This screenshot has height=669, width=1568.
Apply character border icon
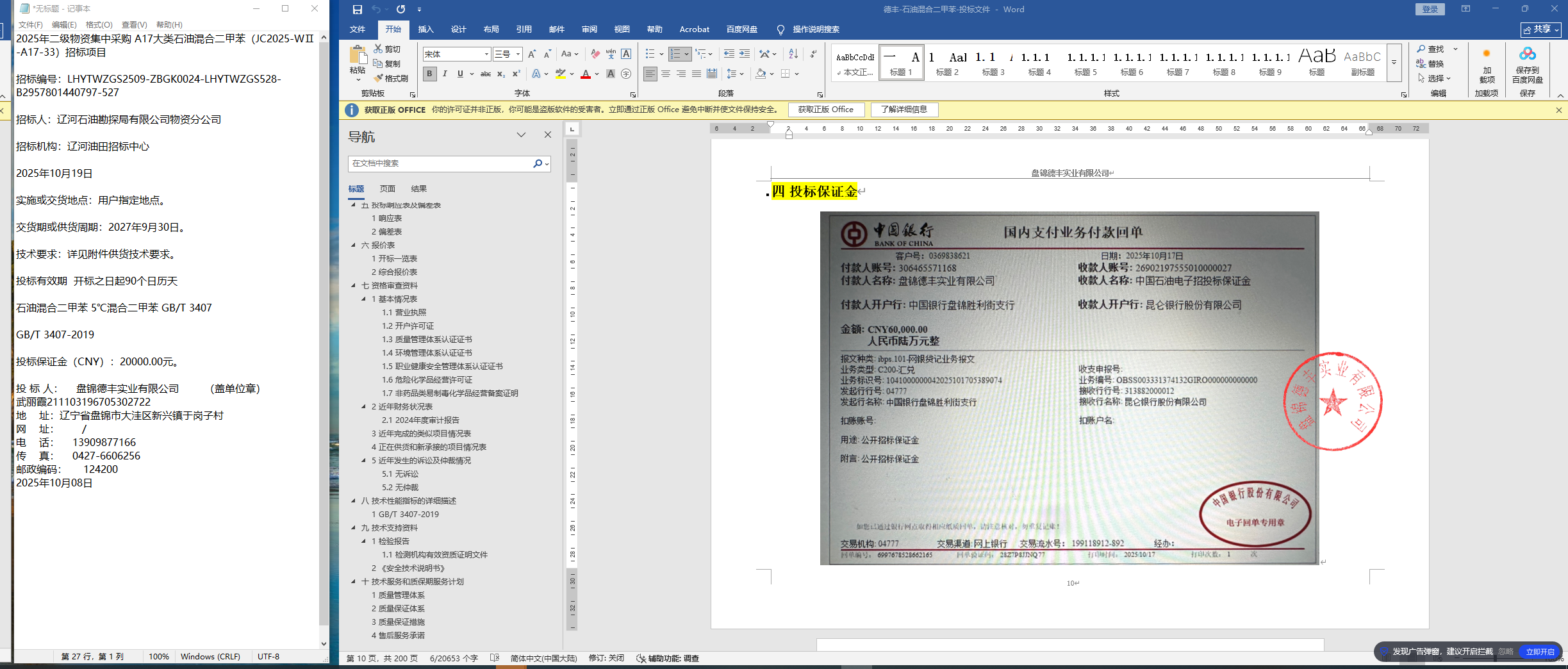(626, 54)
